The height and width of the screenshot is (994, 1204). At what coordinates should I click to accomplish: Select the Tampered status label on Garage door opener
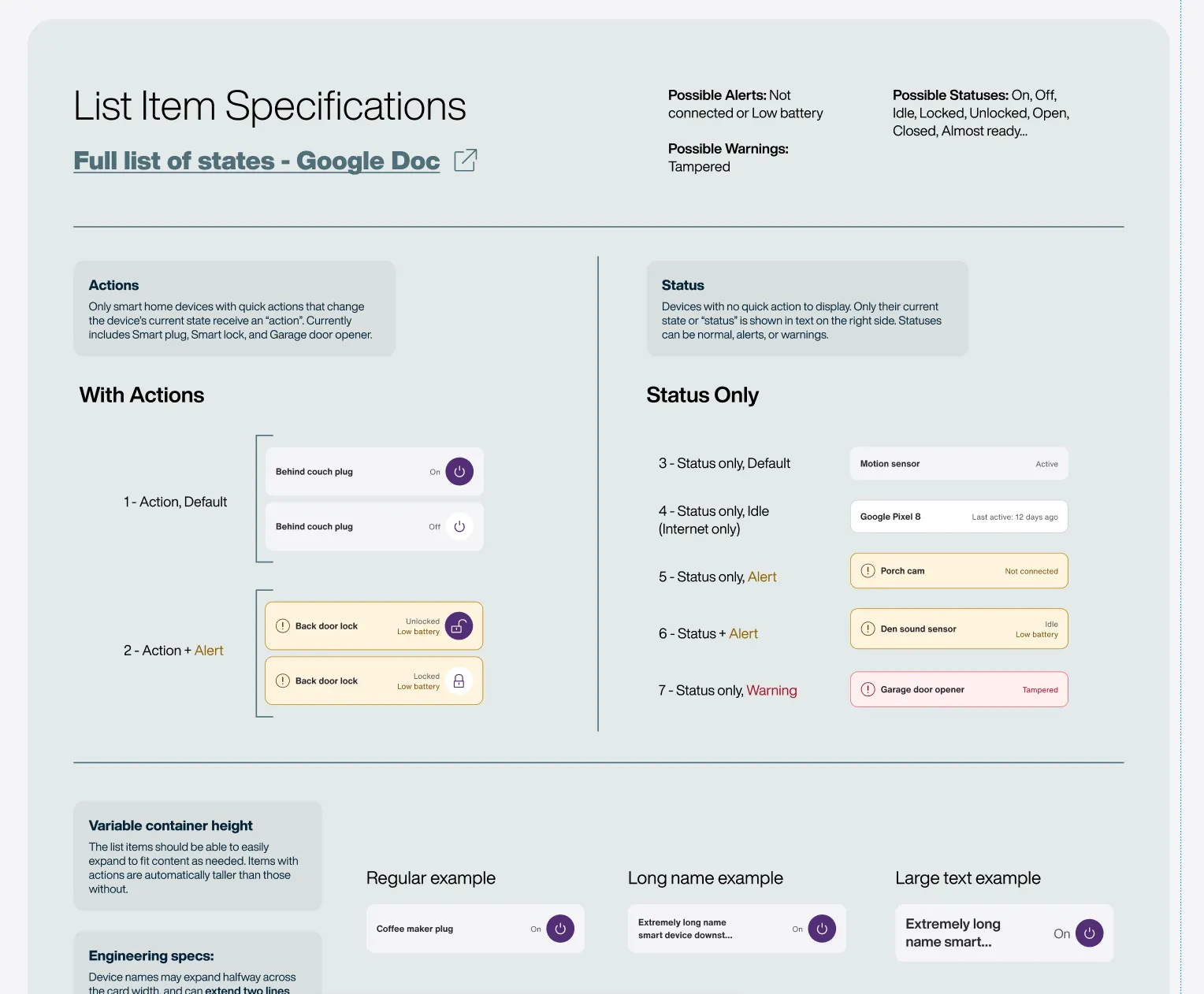[1039, 689]
